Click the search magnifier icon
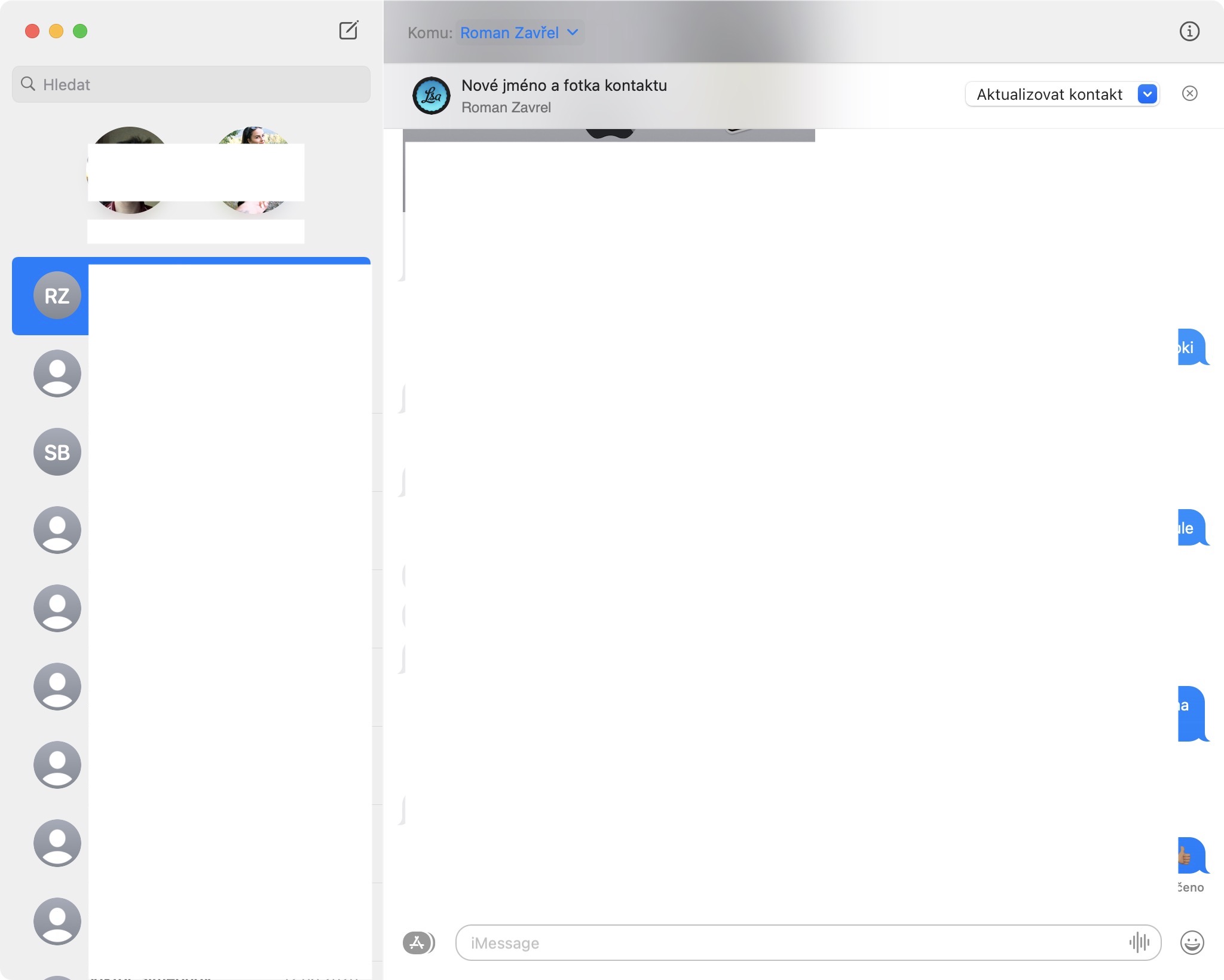 pyautogui.click(x=27, y=84)
